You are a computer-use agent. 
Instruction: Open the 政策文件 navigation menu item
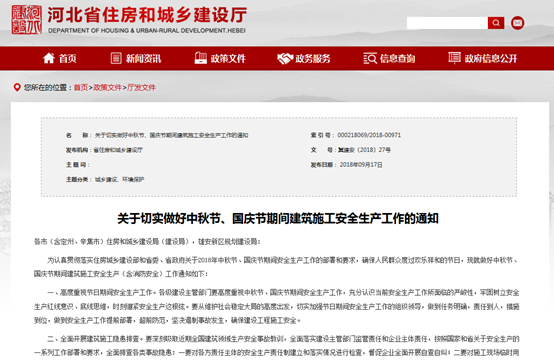[220, 58]
